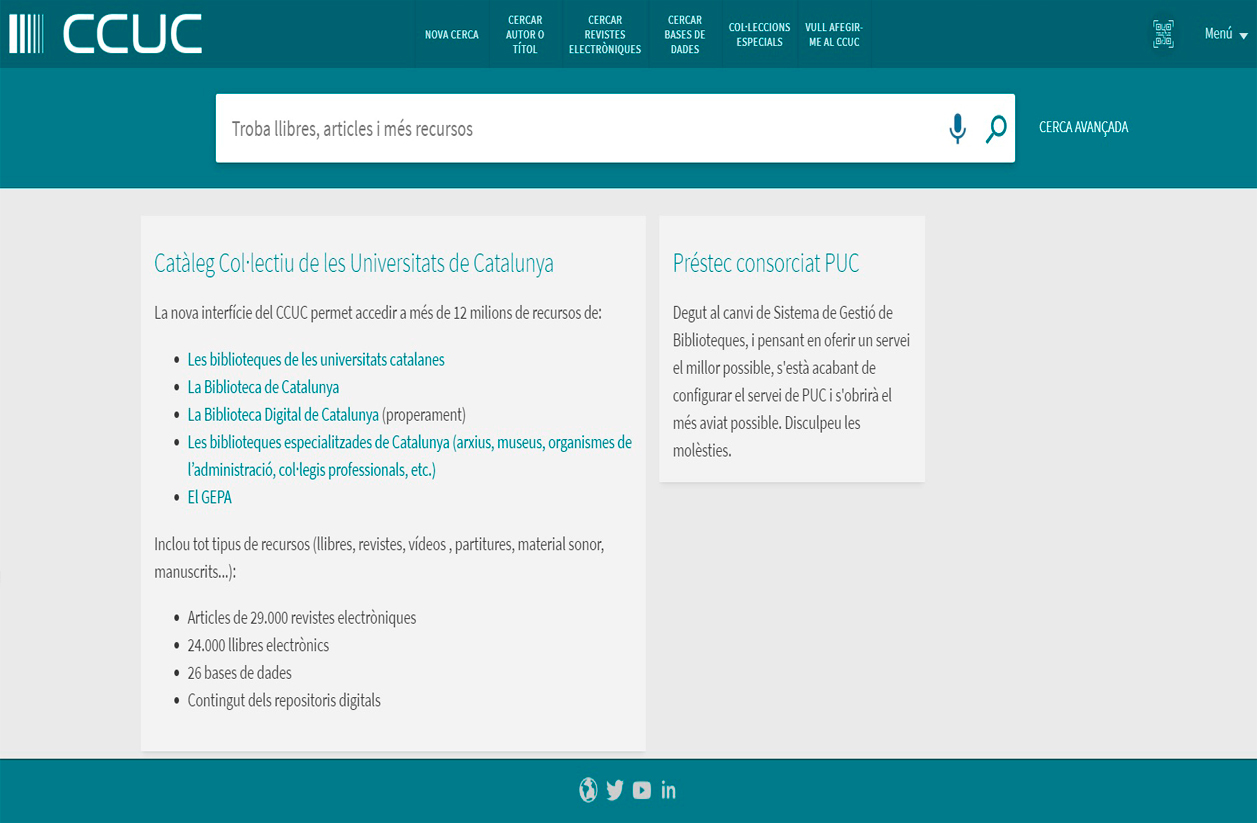This screenshot has height=823, width=1257.
Task: Open 'La Biblioteca Digital de Catalunya' link
Action: (x=283, y=415)
